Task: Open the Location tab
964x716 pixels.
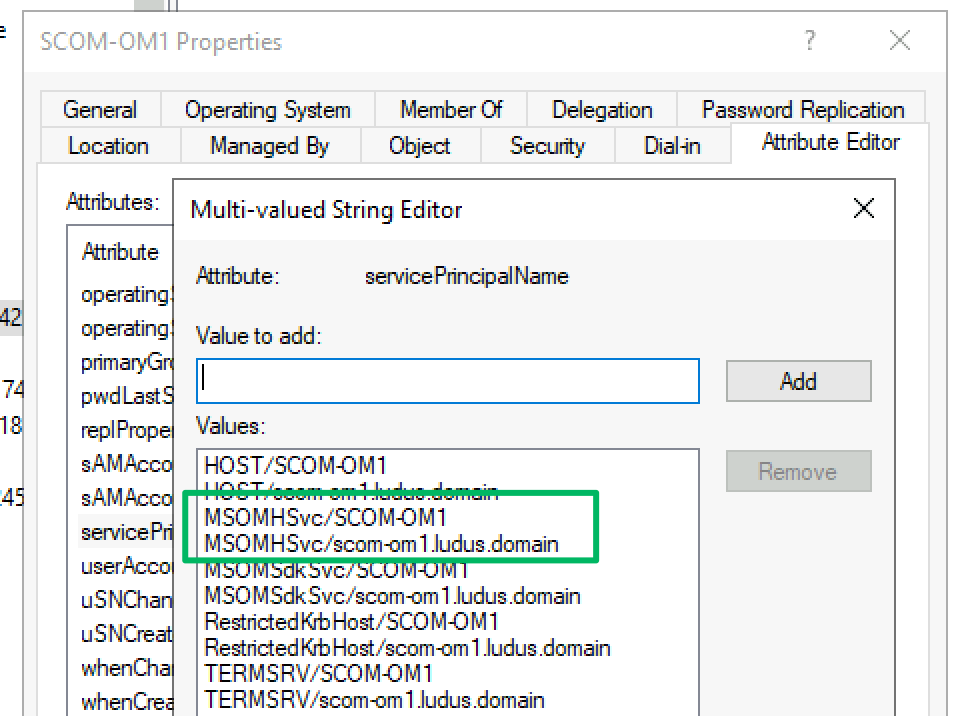Action: point(108,146)
